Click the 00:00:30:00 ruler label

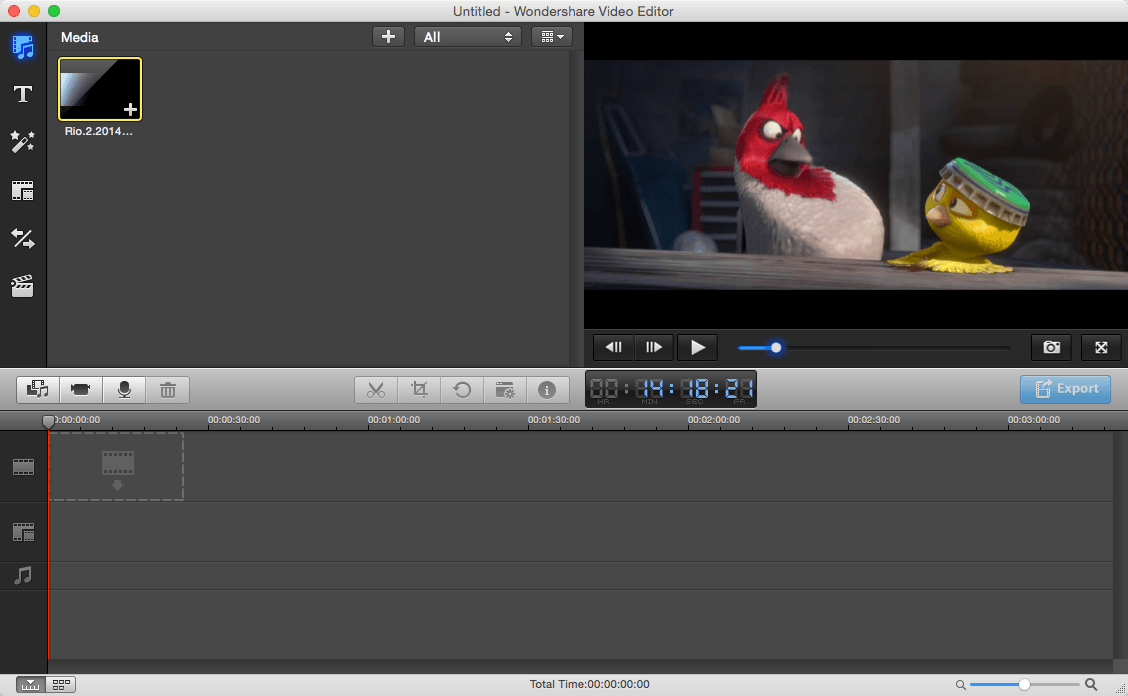(234, 420)
